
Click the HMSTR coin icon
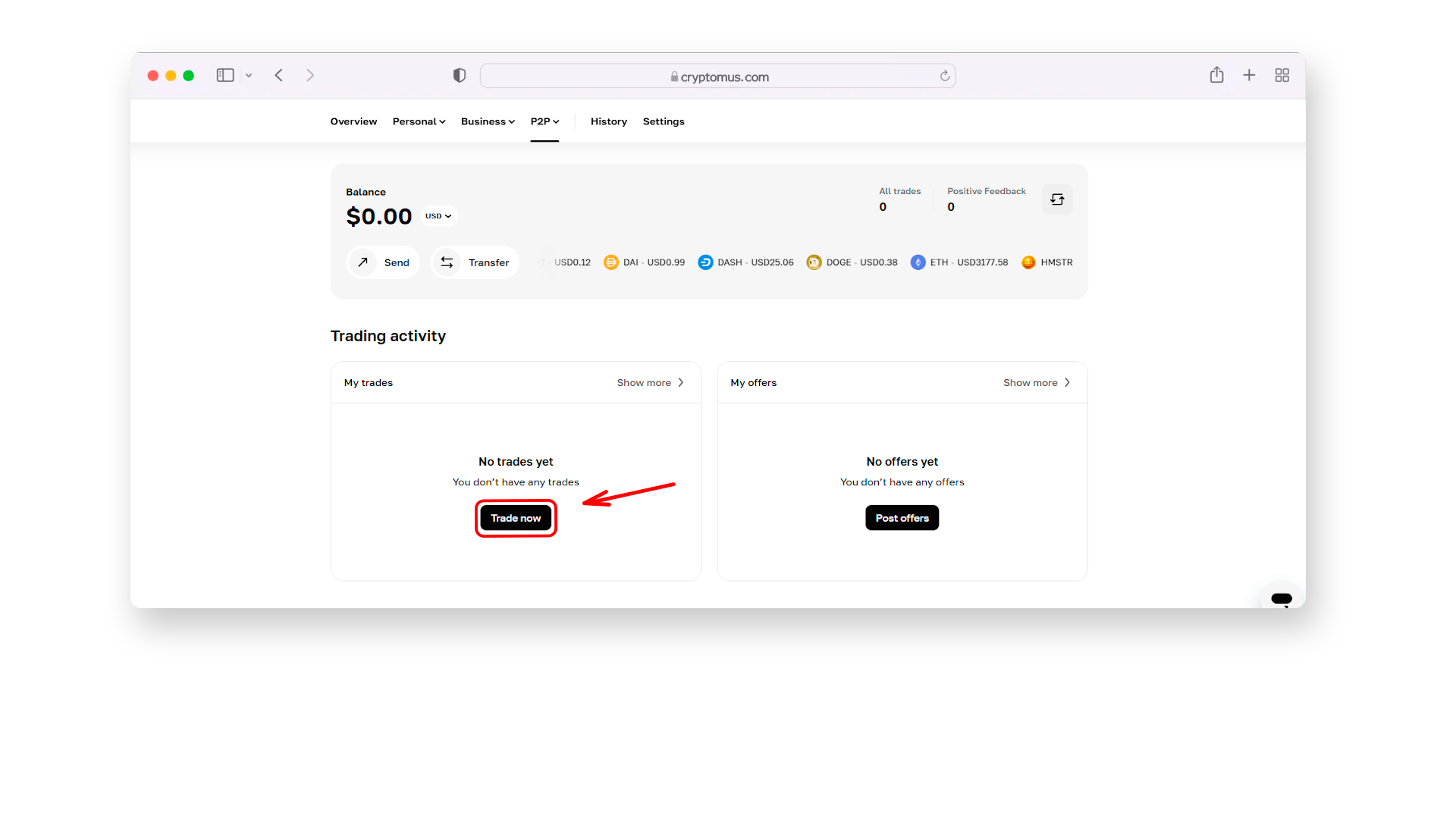[1029, 262]
